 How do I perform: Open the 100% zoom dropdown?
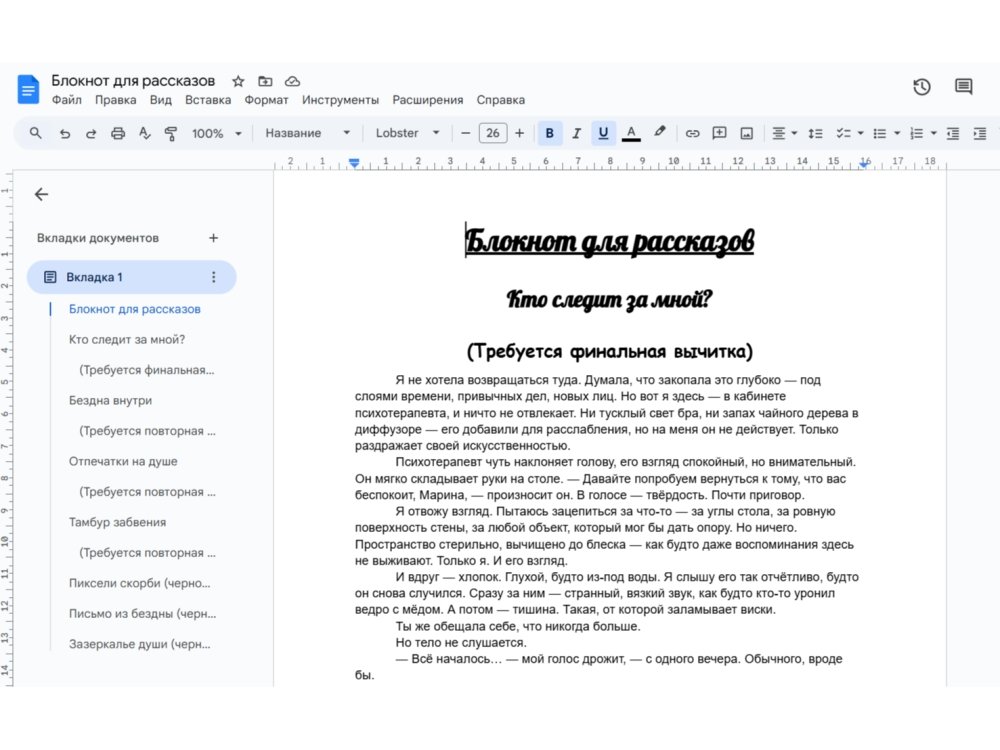216,133
